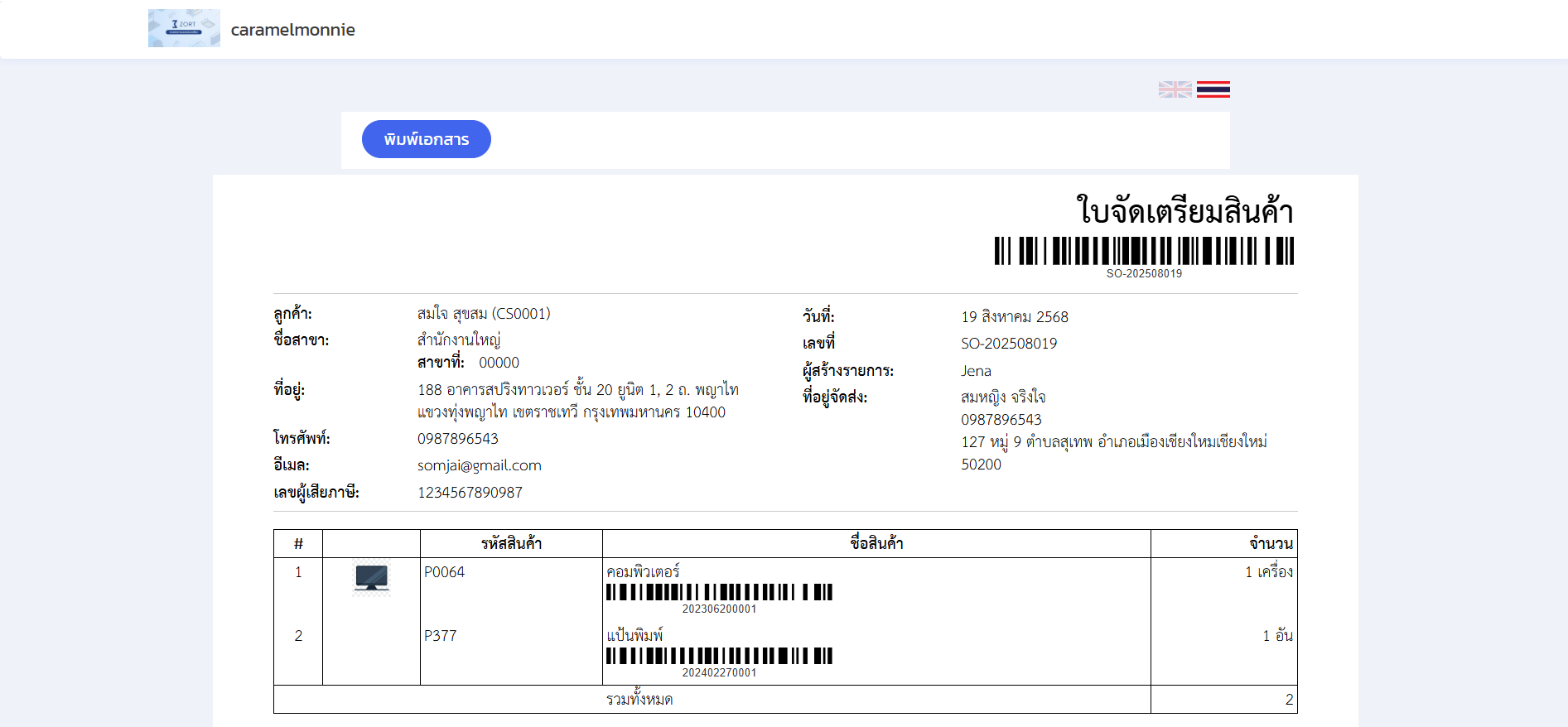Click address line 188 อาคารสปริงทาวเวอร์
The image size is (1568, 727).
pyautogui.click(x=578, y=390)
